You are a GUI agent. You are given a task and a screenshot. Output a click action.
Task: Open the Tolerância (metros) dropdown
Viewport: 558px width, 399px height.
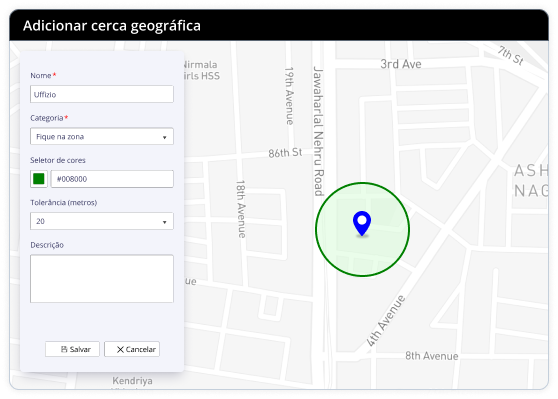(102, 221)
